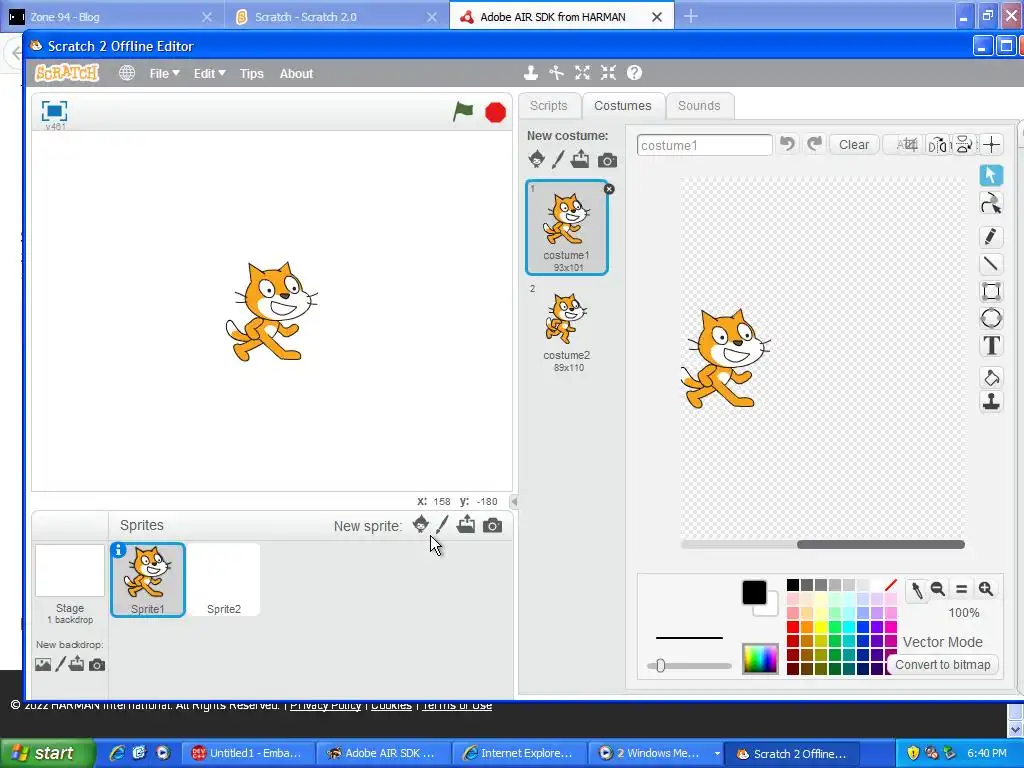Upload costume from file icon
This screenshot has width=1024, height=768.
(580, 159)
